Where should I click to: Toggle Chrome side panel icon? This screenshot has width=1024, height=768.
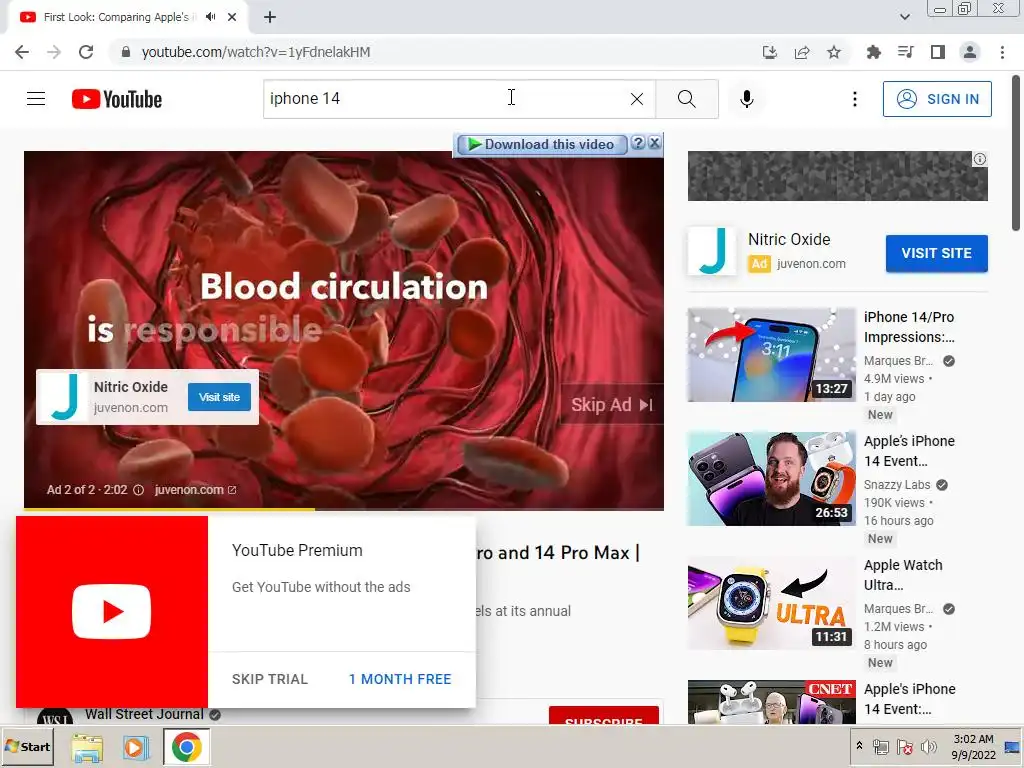tap(938, 52)
